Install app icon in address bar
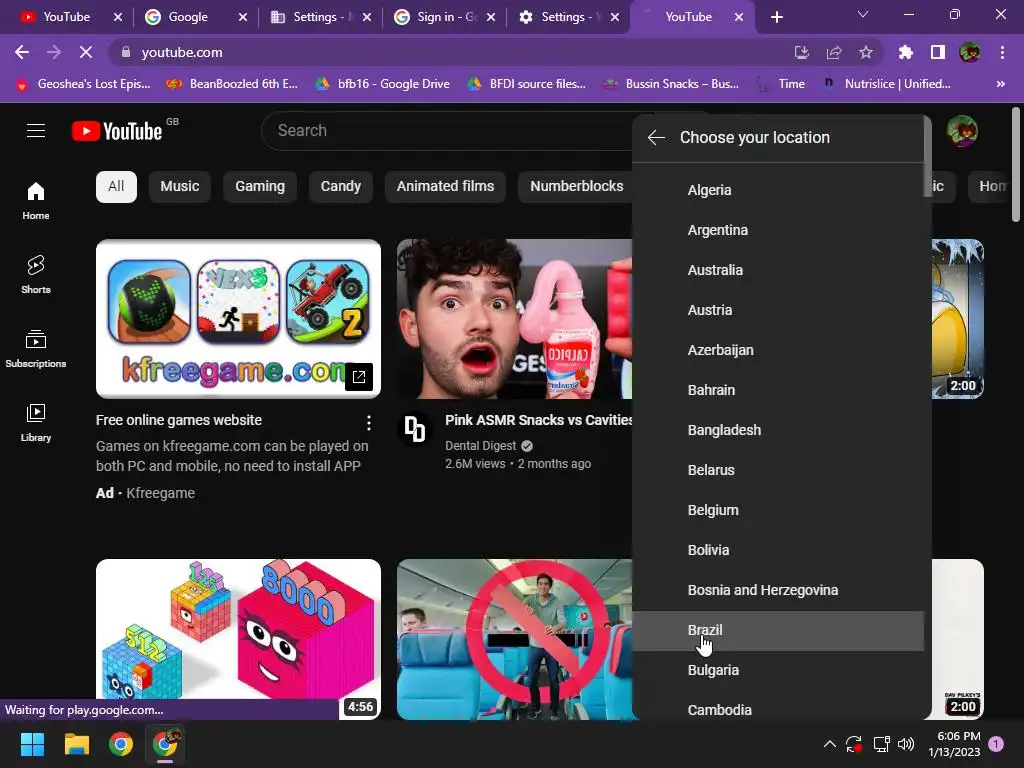The height and width of the screenshot is (768, 1024). pyautogui.click(x=802, y=52)
